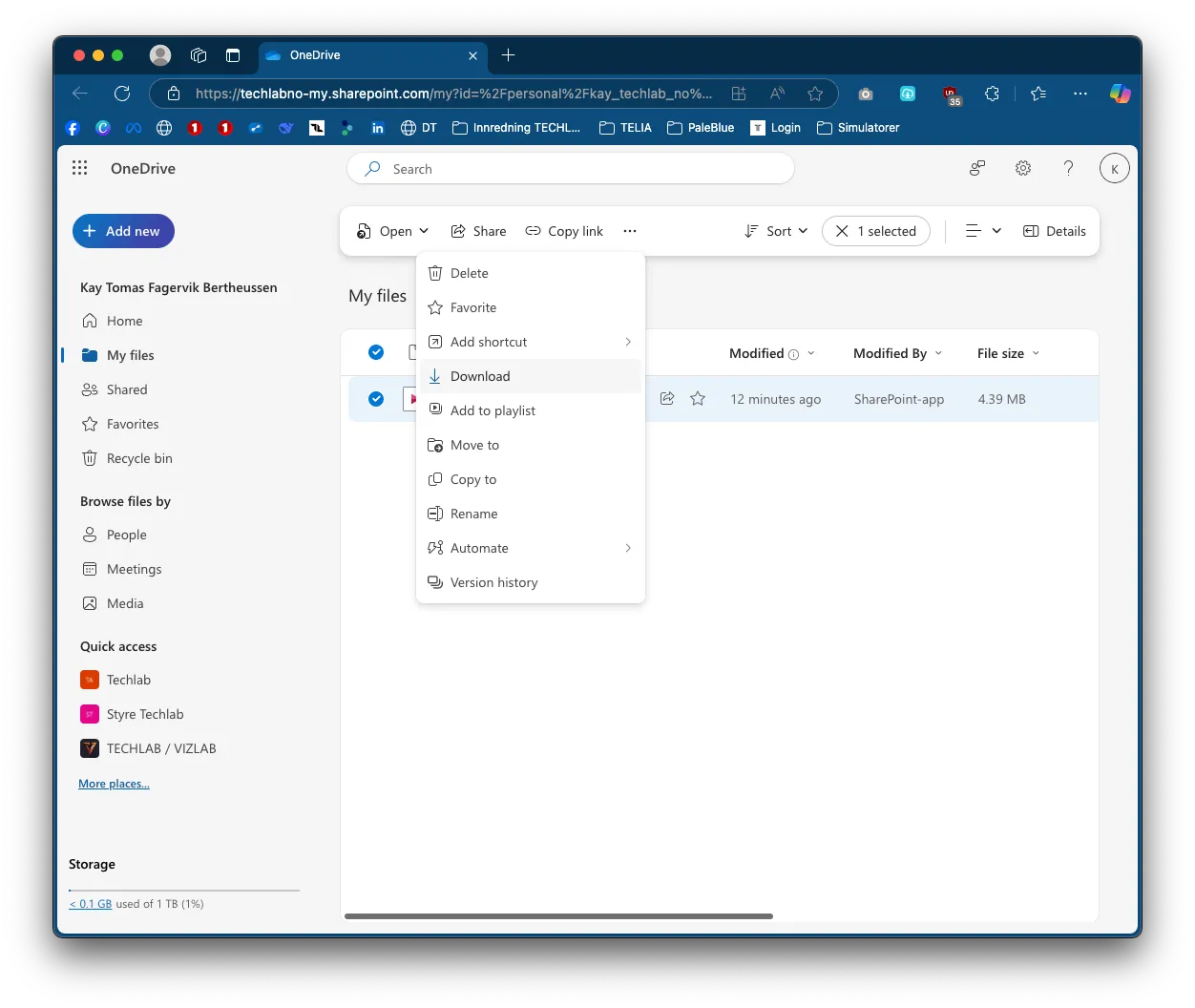
Task: Open the browser profile avatar icon
Action: click(x=160, y=55)
